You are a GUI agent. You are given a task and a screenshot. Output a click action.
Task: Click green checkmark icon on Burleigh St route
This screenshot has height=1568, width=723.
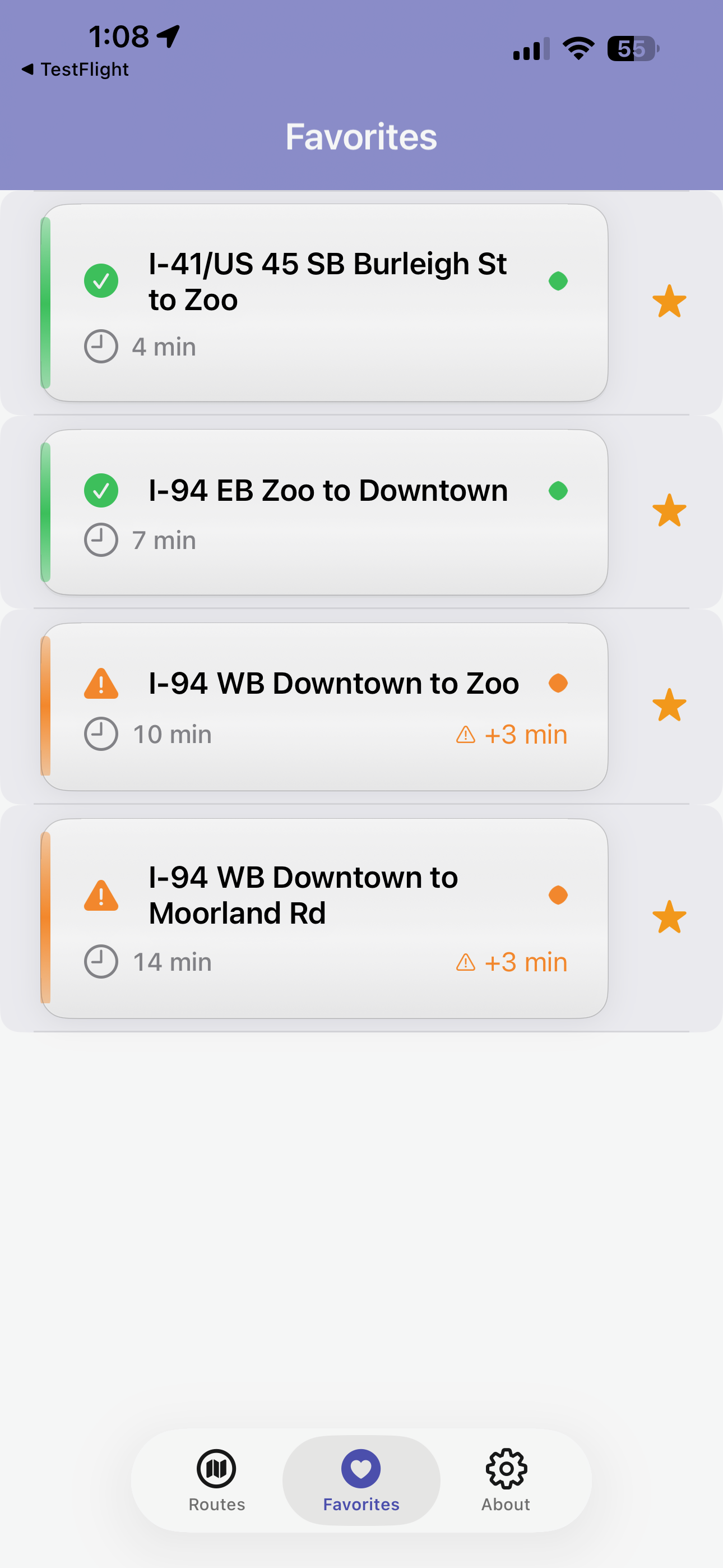click(101, 281)
